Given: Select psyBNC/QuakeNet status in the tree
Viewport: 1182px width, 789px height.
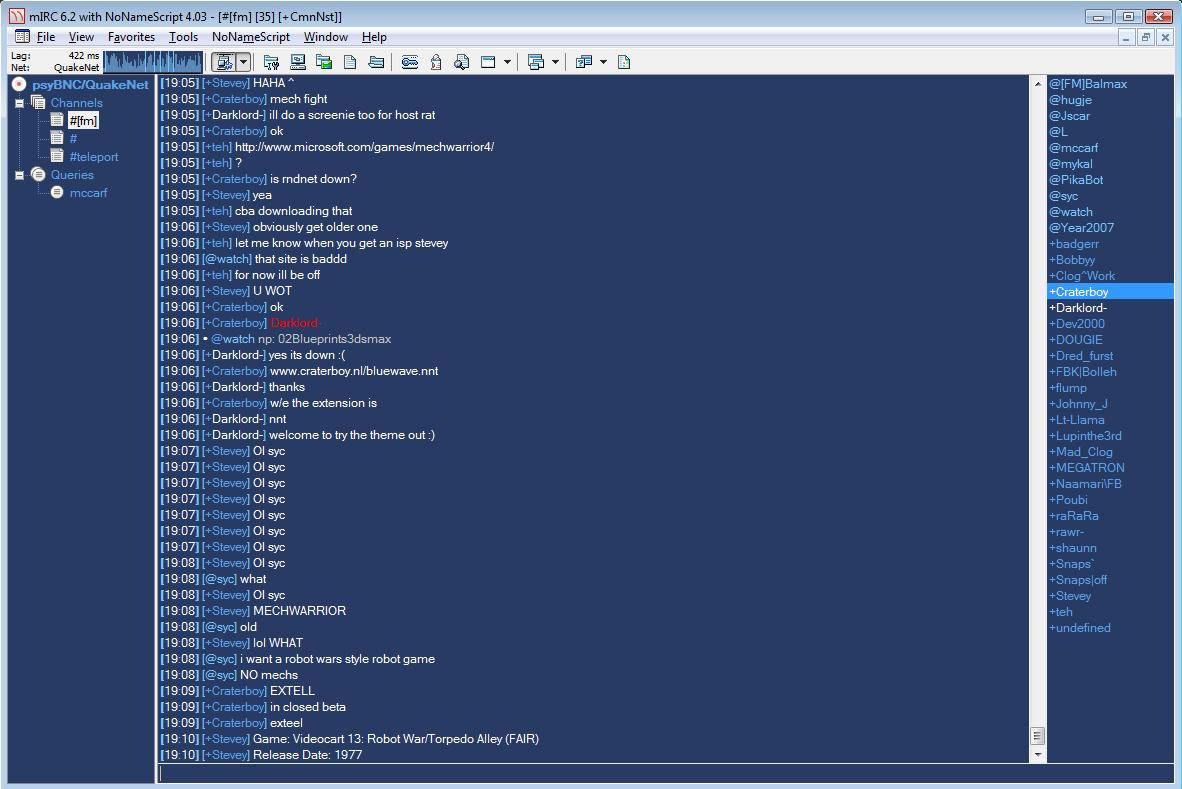Looking at the screenshot, I should point(90,84).
